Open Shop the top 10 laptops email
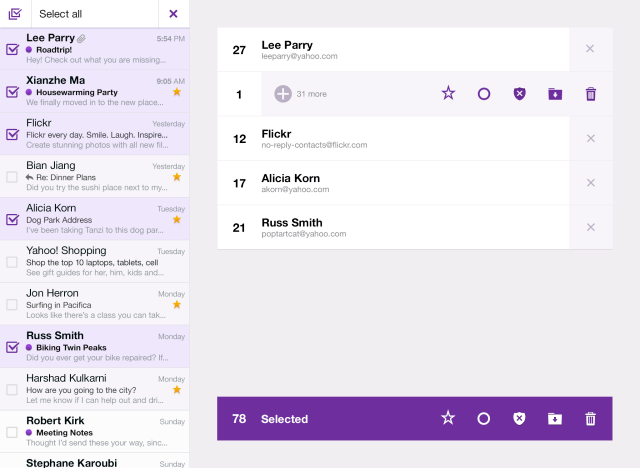Image resolution: width=640 pixels, height=468 pixels. coord(95,262)
